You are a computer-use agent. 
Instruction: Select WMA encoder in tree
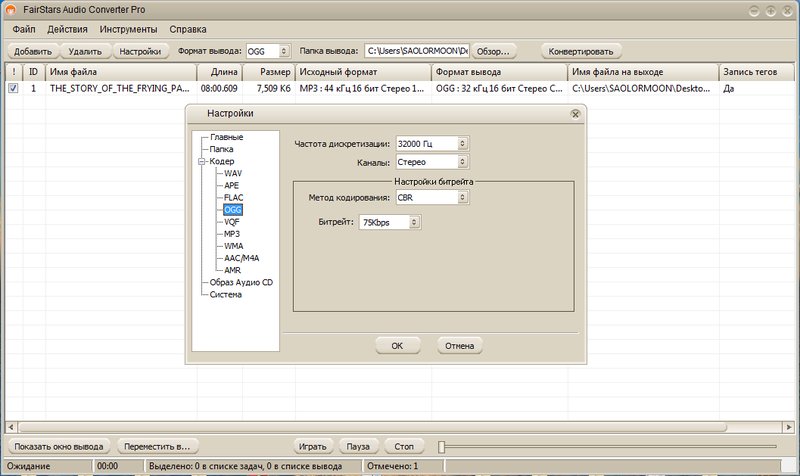coord(233,246)
